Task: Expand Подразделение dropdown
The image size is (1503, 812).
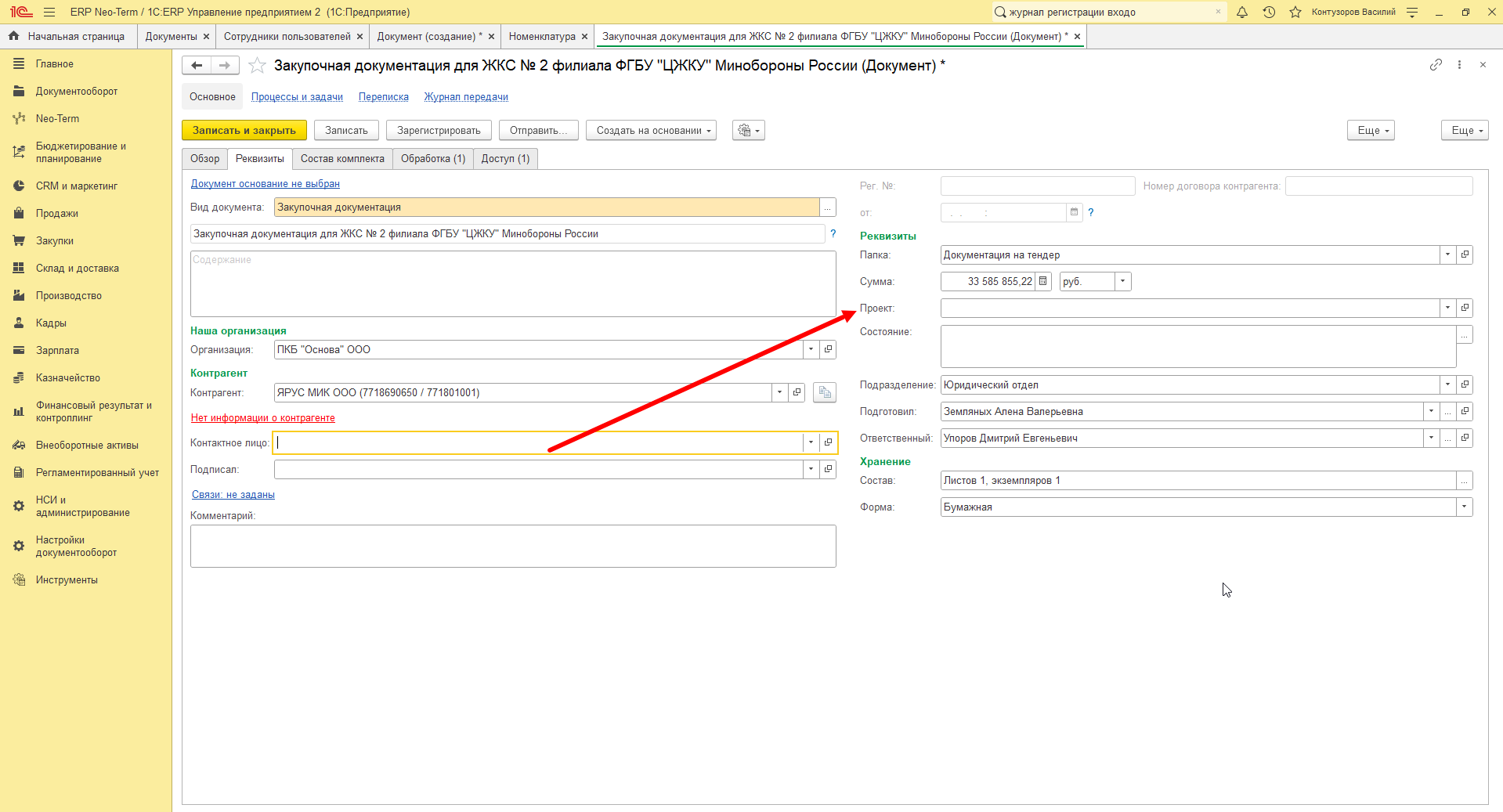Action: pyautogui.click(x=1447, y=384)
